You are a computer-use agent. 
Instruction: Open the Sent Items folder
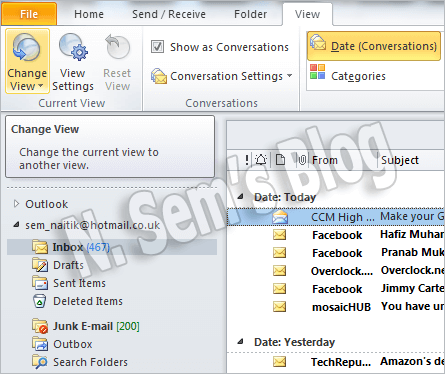(79, 283)
